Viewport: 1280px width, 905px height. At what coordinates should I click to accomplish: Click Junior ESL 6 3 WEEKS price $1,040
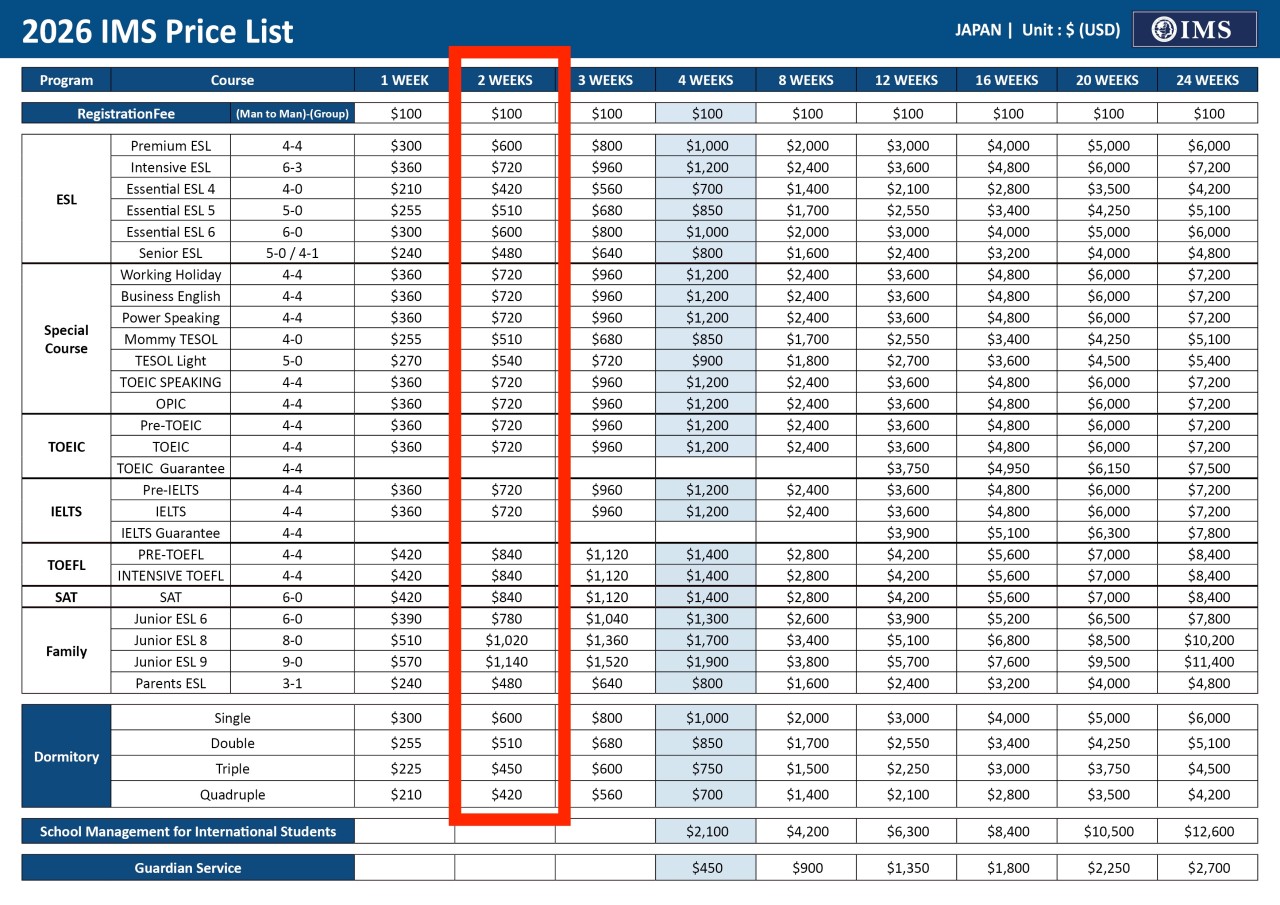pyautogui.click(x=606, y=619)
